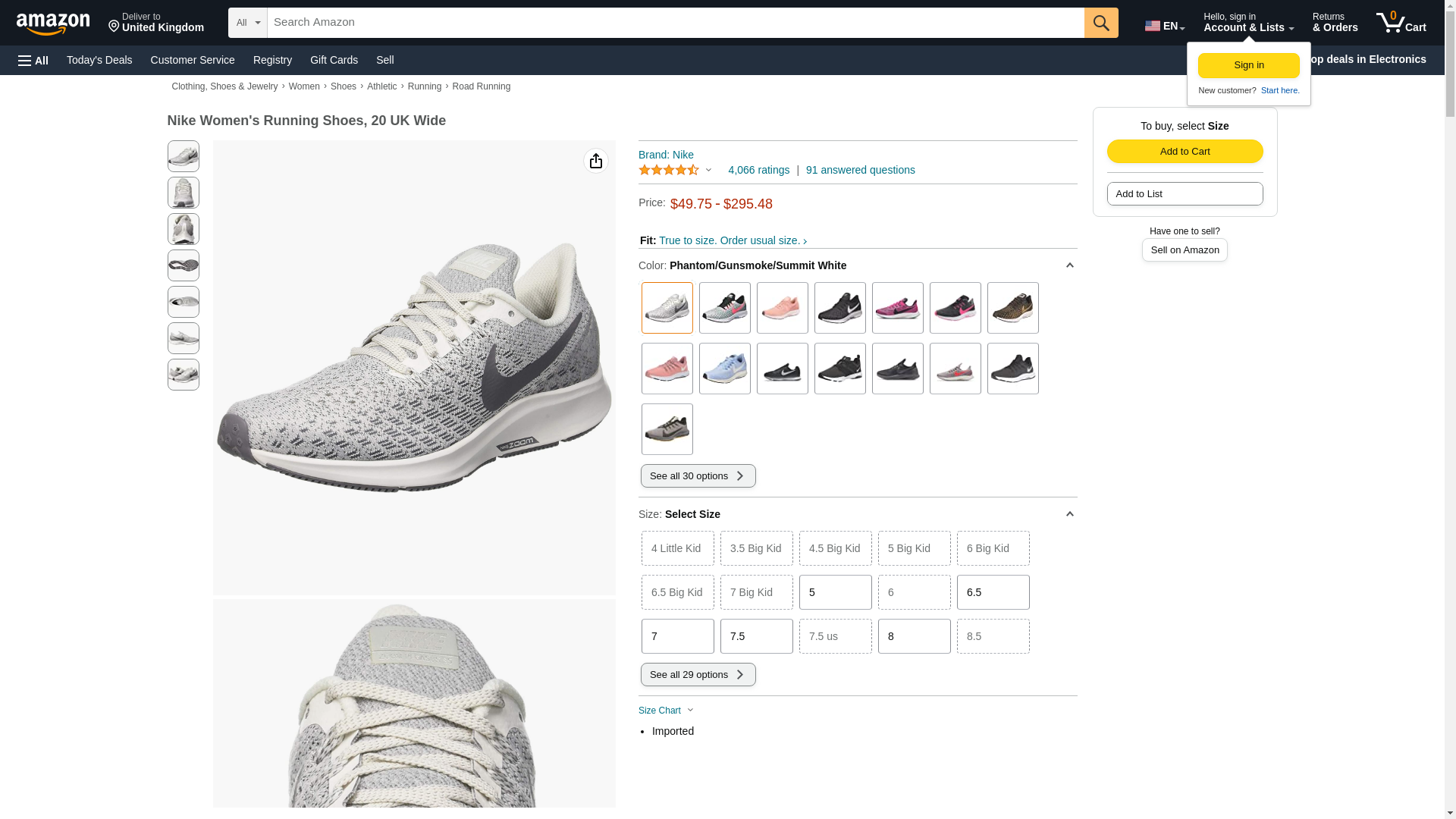Open the All hamburger menu
The image size is (1456, 819).
point(33,61)
